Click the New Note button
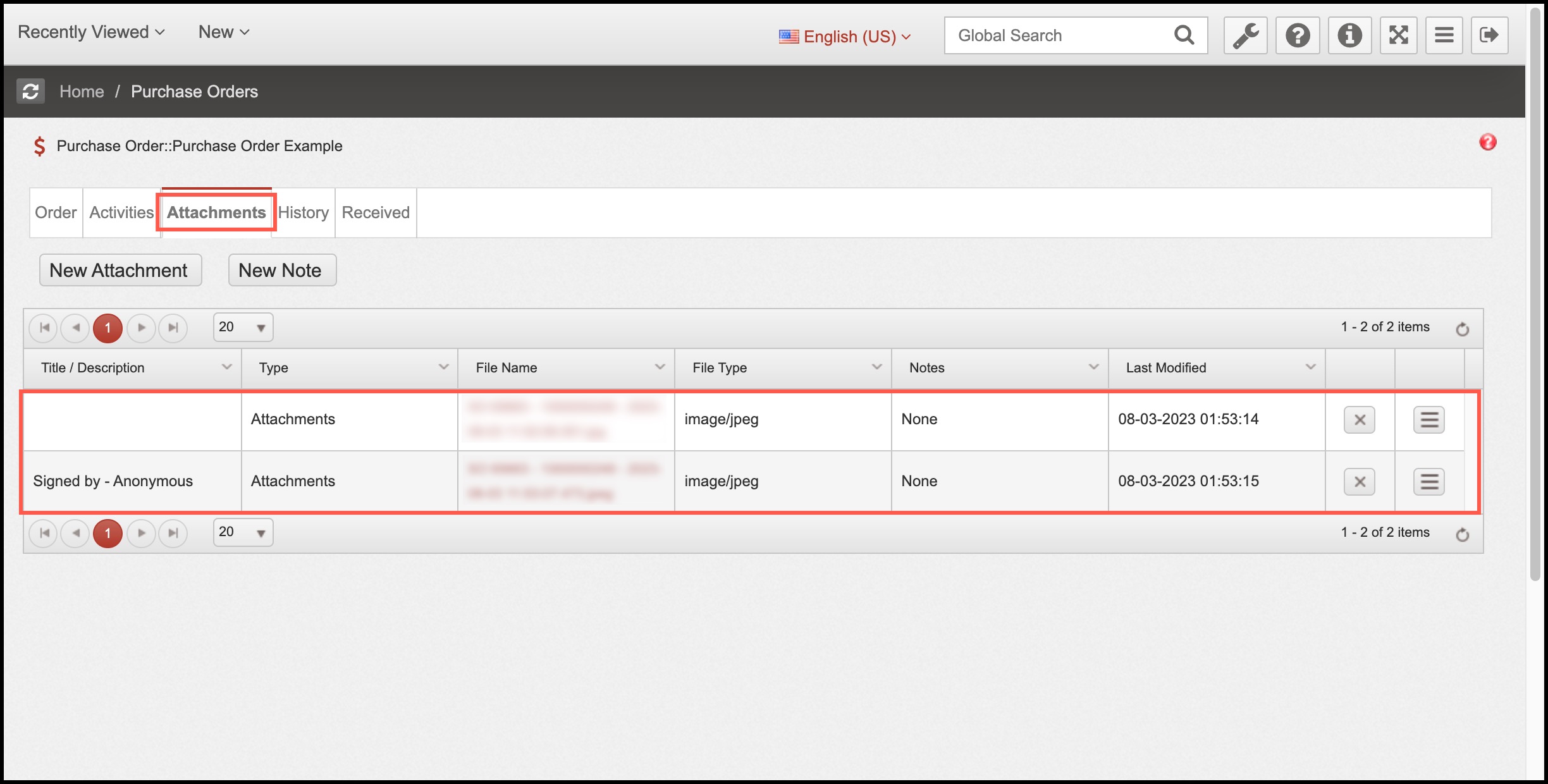This screenshot has width=1548, height=784. click(x=281, y=271)
